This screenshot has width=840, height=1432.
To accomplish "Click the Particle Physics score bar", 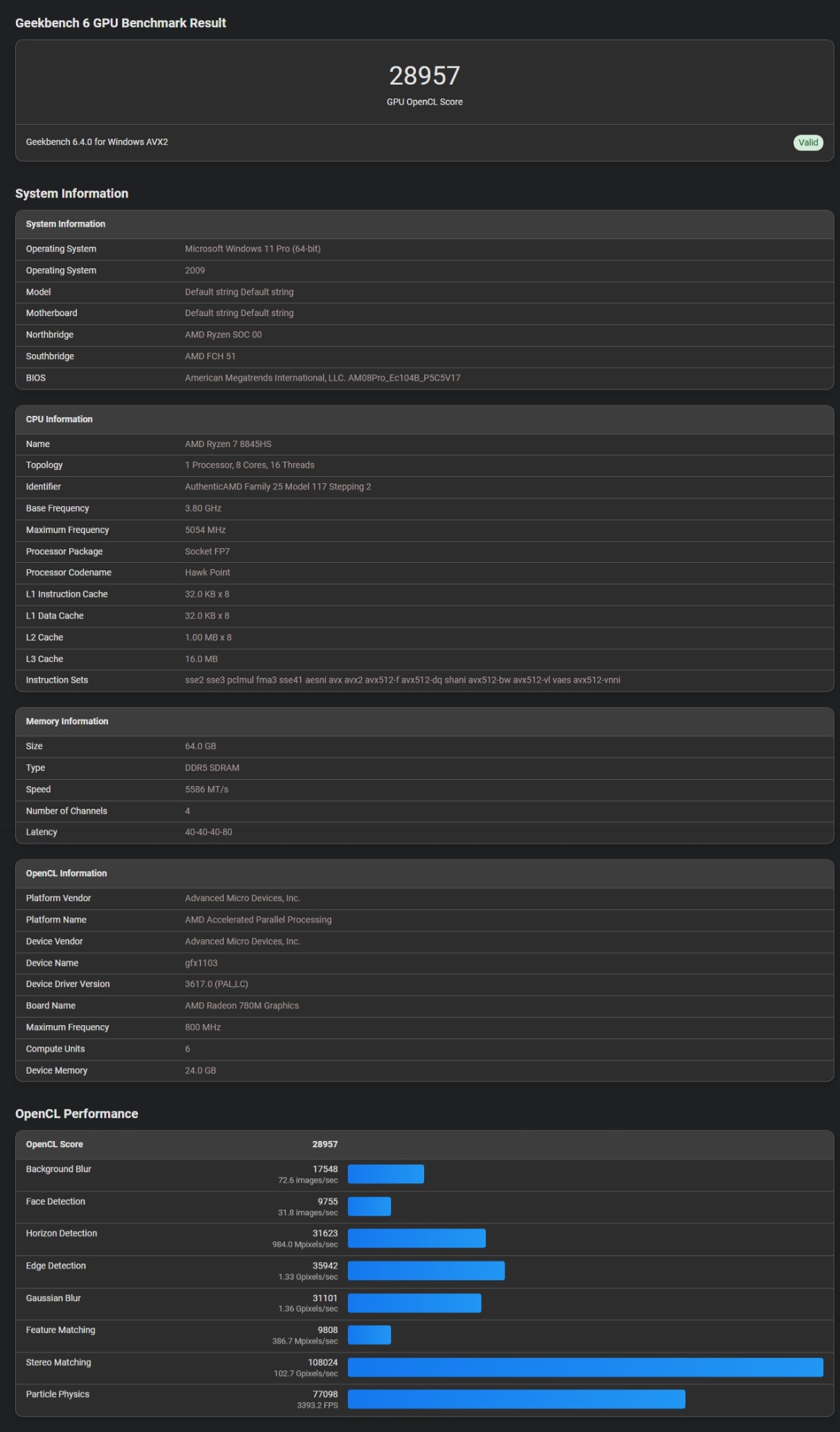I will (x=516, y=1399).
